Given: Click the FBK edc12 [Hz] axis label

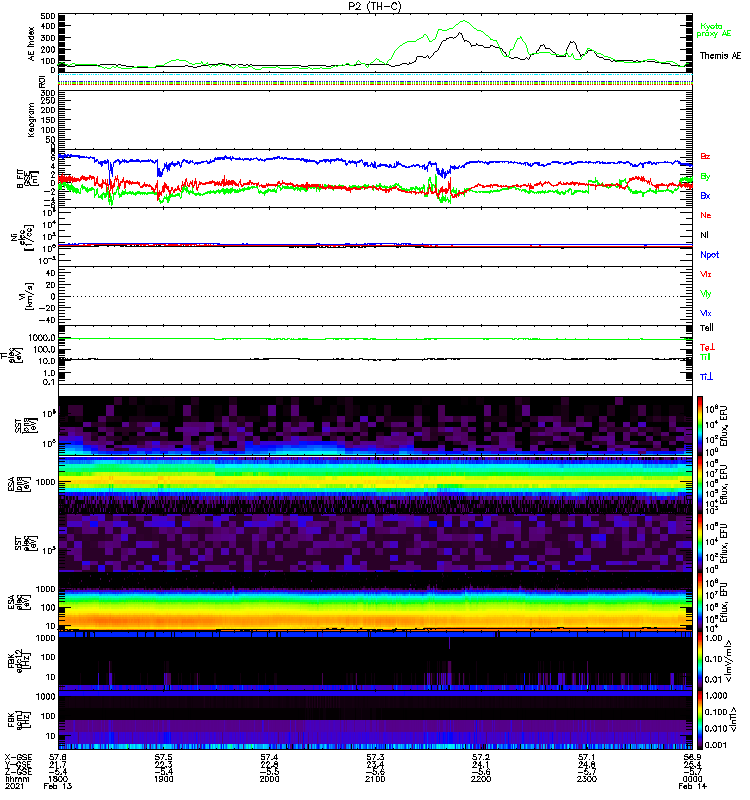Looking at the screenshot, I should pyautogui.click(x=18, y=661).
